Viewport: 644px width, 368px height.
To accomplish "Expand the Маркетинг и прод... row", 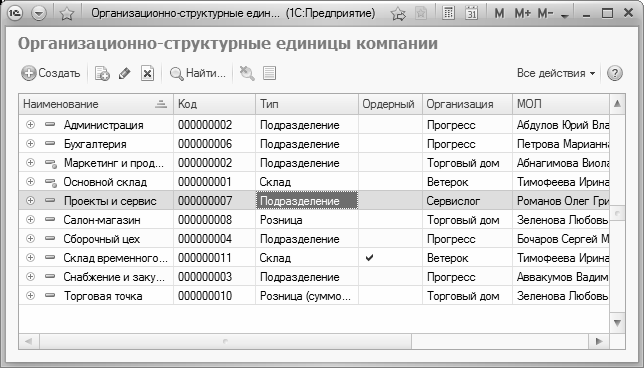I will (x=30, y=162).
